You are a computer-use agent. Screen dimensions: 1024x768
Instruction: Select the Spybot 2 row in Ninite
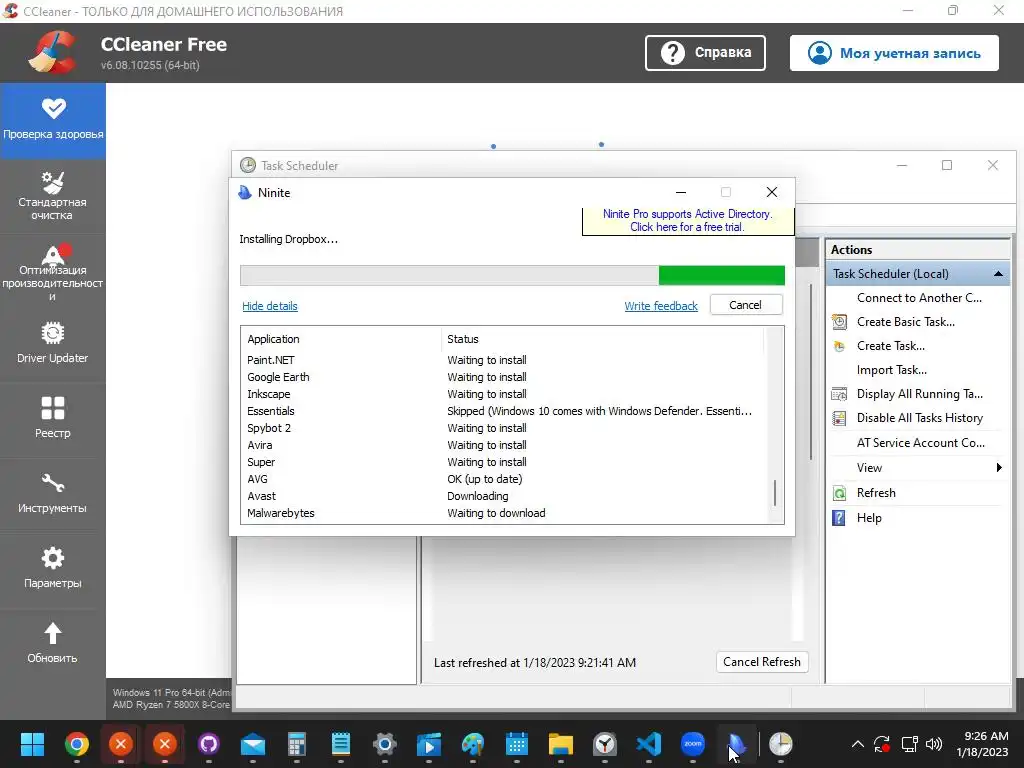(503, 428)
